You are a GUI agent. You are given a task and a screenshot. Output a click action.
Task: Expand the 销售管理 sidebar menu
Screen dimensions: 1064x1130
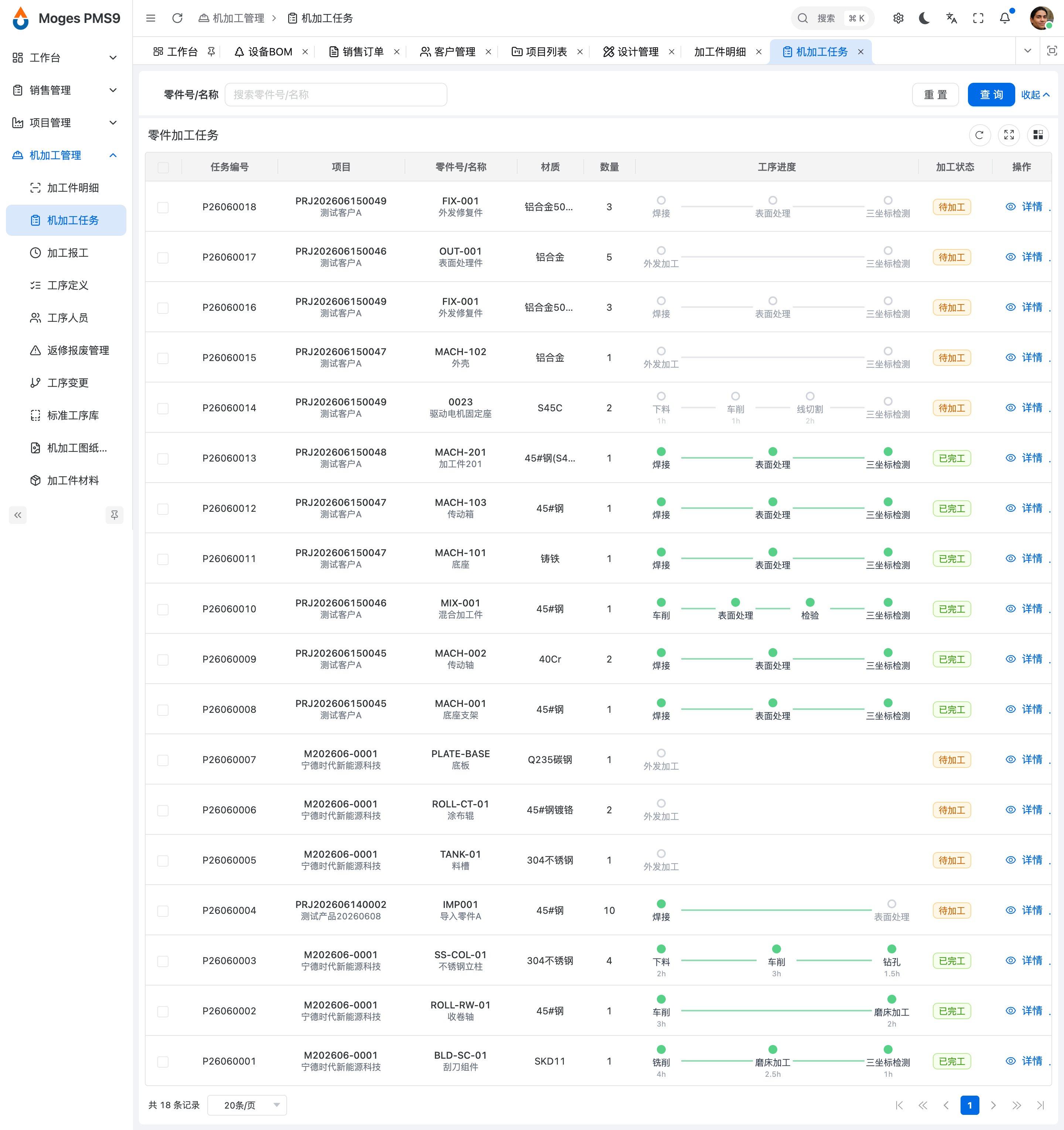66,90
